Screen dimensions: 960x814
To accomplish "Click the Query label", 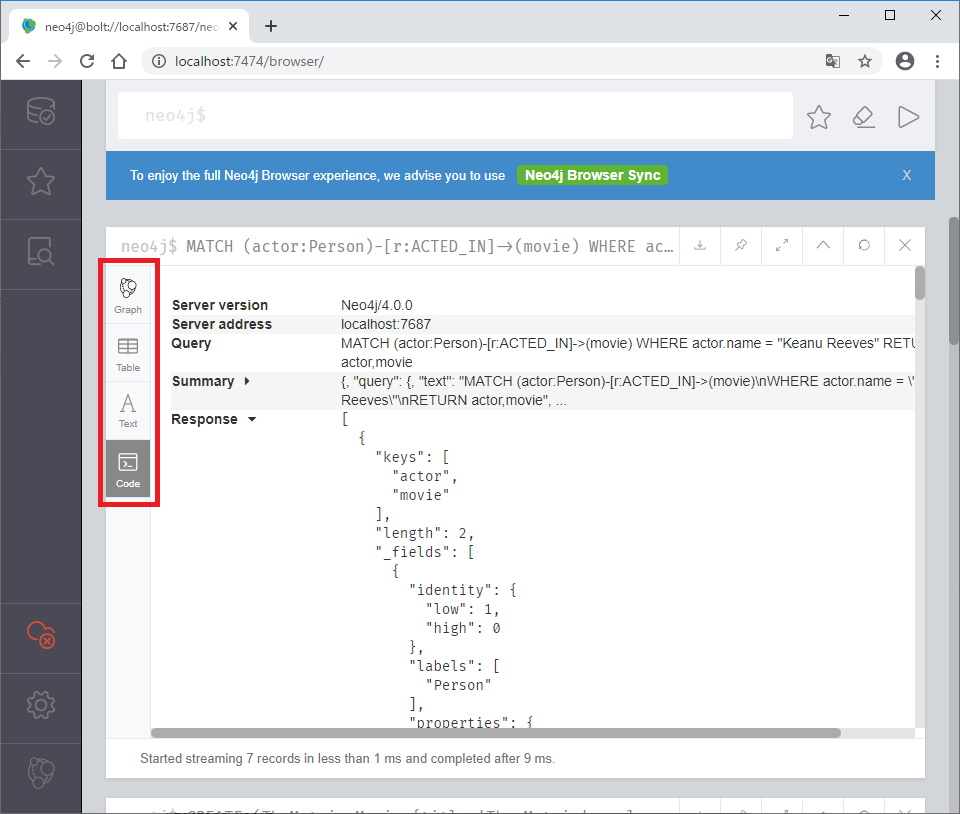I will pyautogui.click(x=191, y=343).
